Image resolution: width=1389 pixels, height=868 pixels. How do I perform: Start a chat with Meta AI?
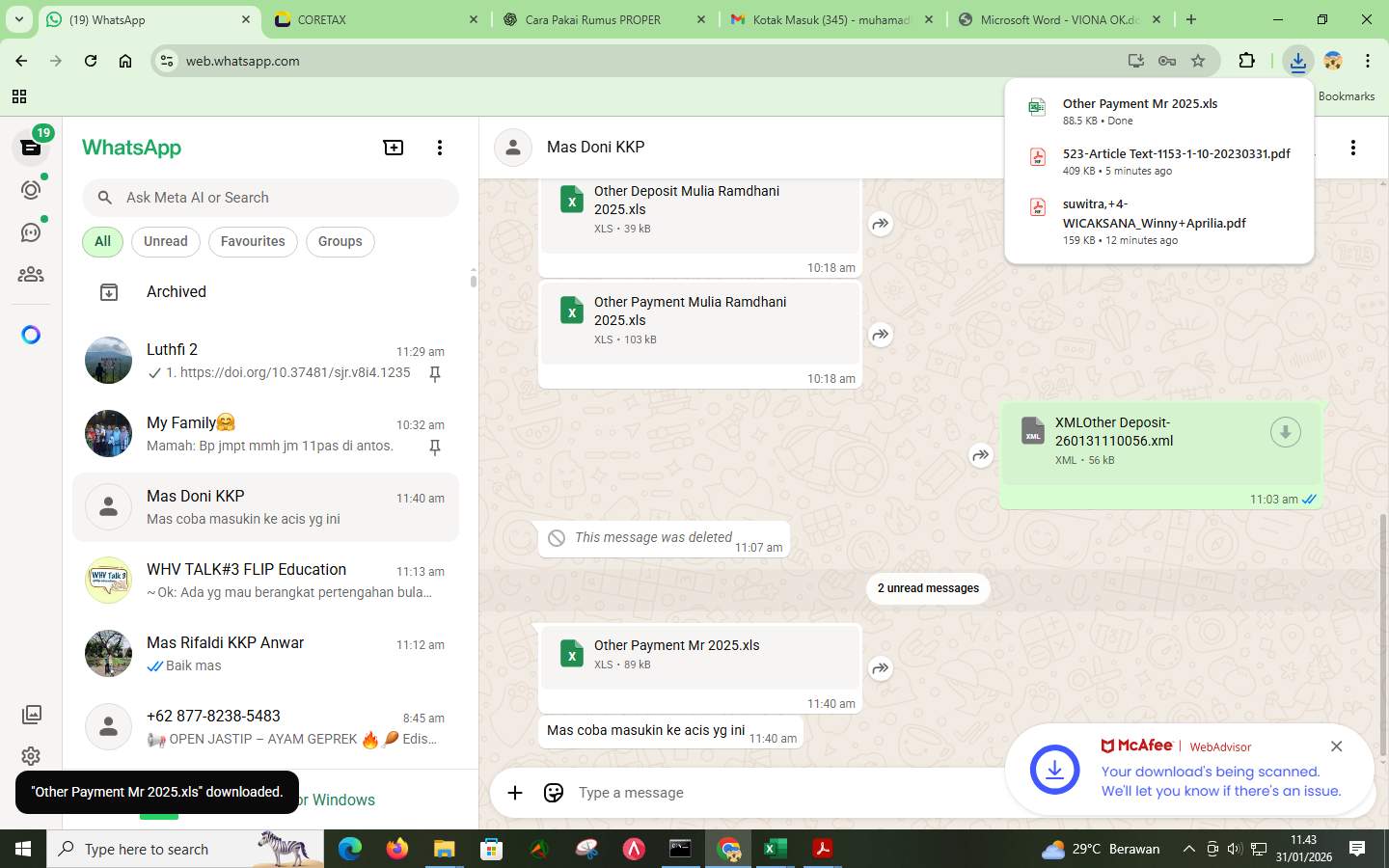point(31,334)
